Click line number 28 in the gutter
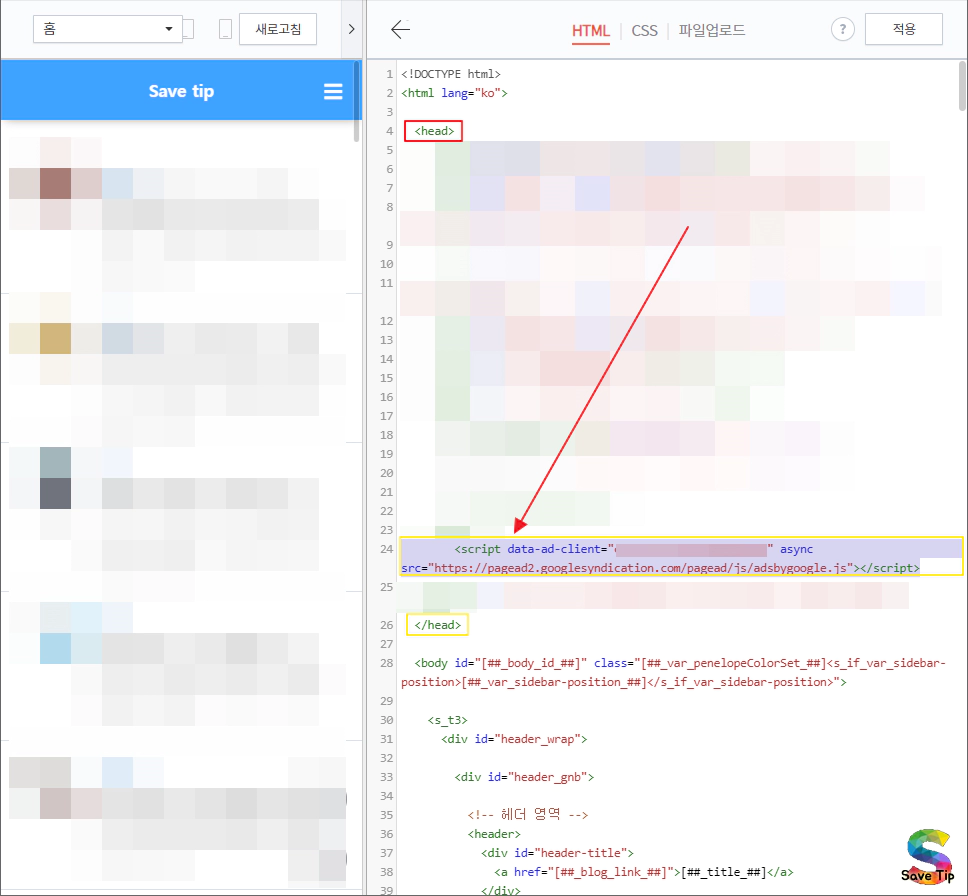 386,663
